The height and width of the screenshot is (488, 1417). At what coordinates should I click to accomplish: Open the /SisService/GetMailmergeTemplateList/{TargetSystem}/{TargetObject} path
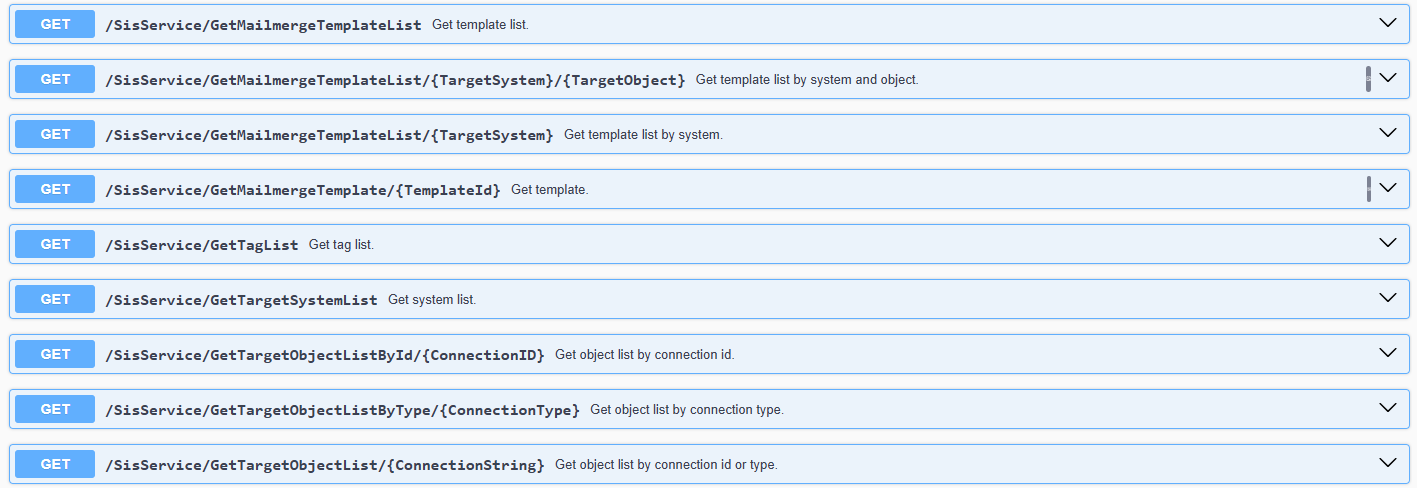click(x=395, y=80)
